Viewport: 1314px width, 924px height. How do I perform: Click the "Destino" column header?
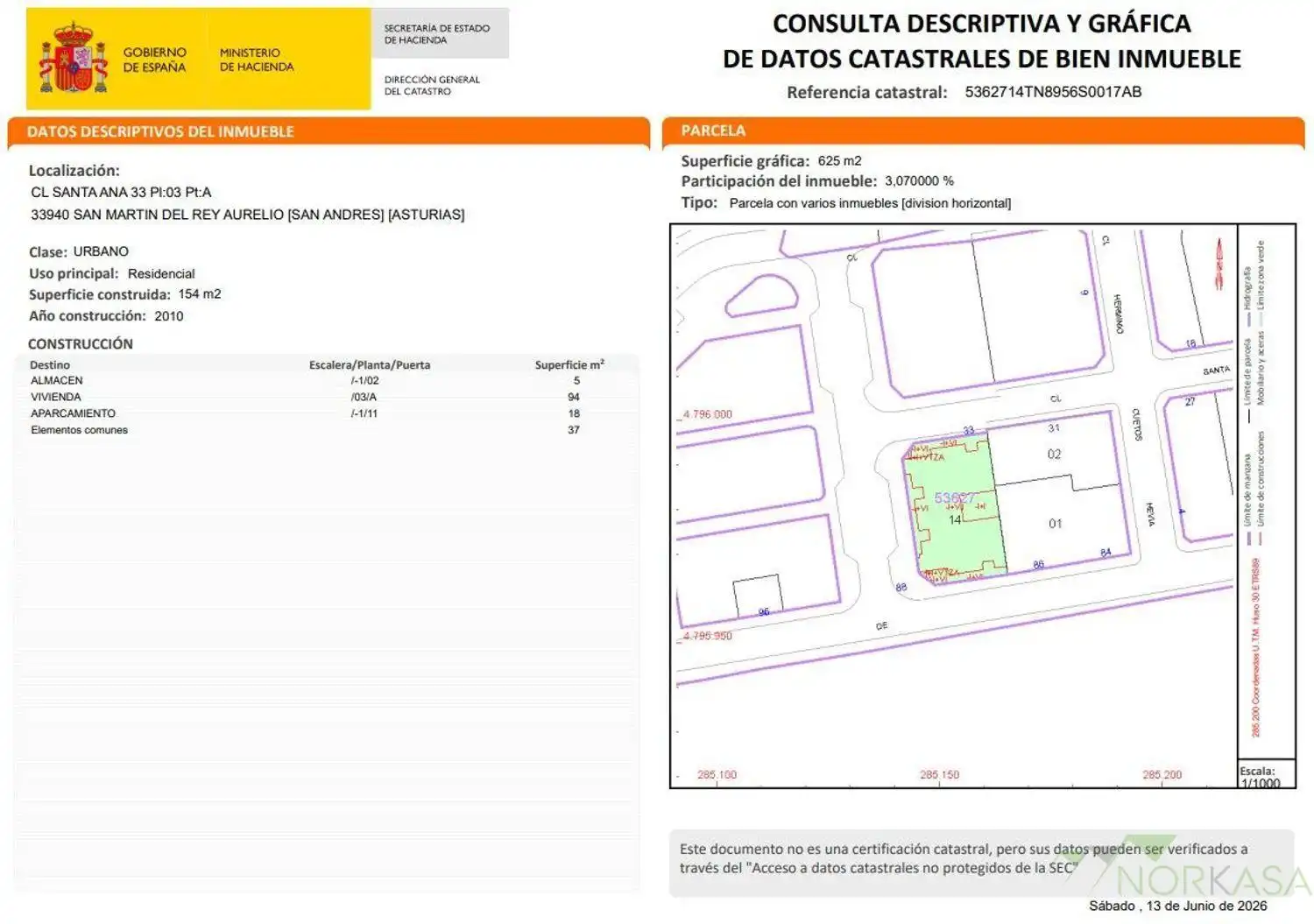tap(50, 365)
